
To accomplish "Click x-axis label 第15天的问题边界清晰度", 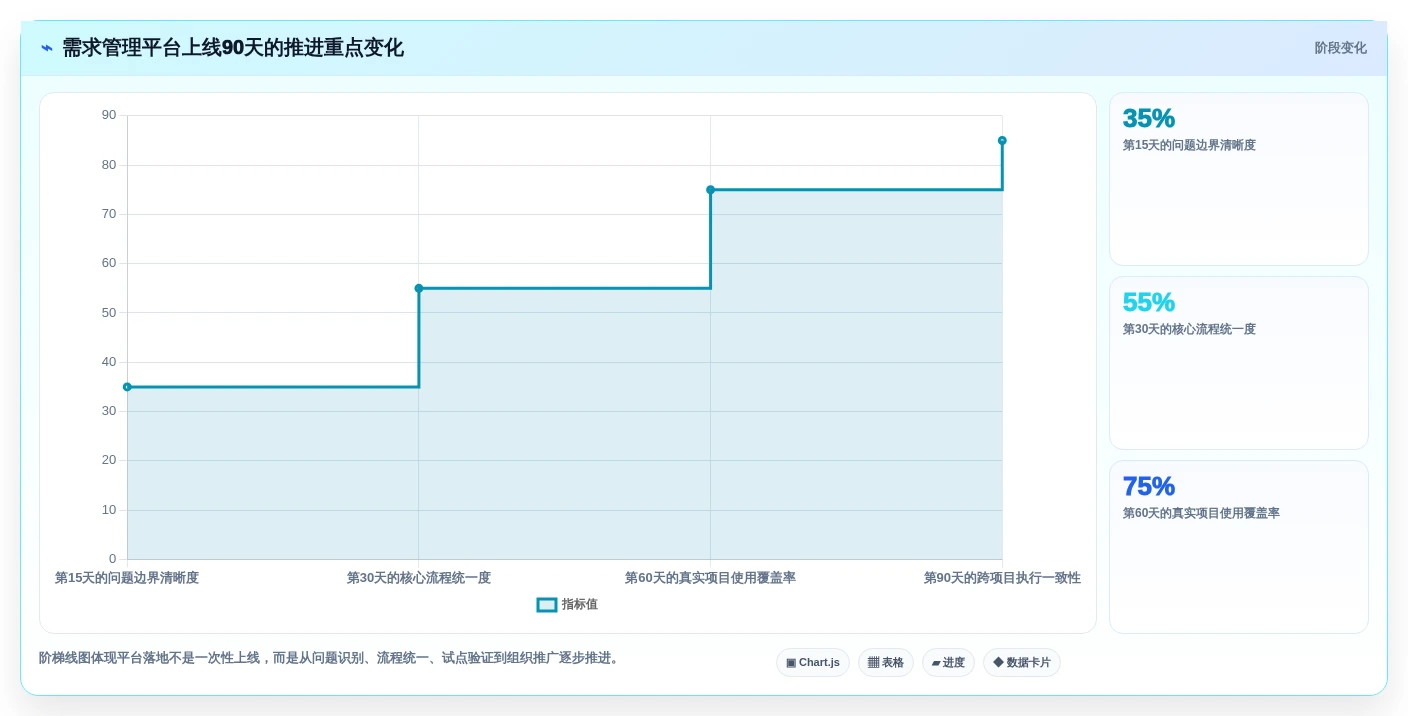I will click(127, 578).
